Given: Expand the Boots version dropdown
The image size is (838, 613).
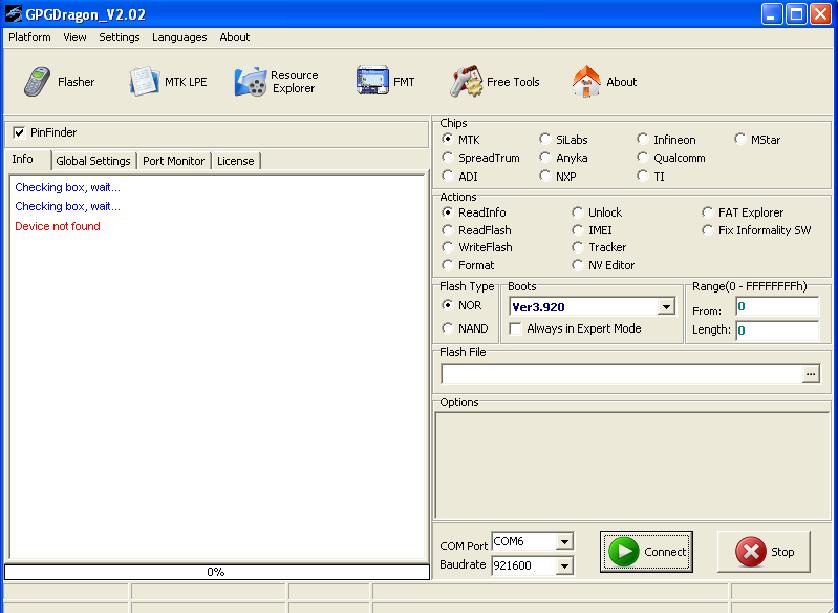Looking at the screenshot, I should coord(666,307).
